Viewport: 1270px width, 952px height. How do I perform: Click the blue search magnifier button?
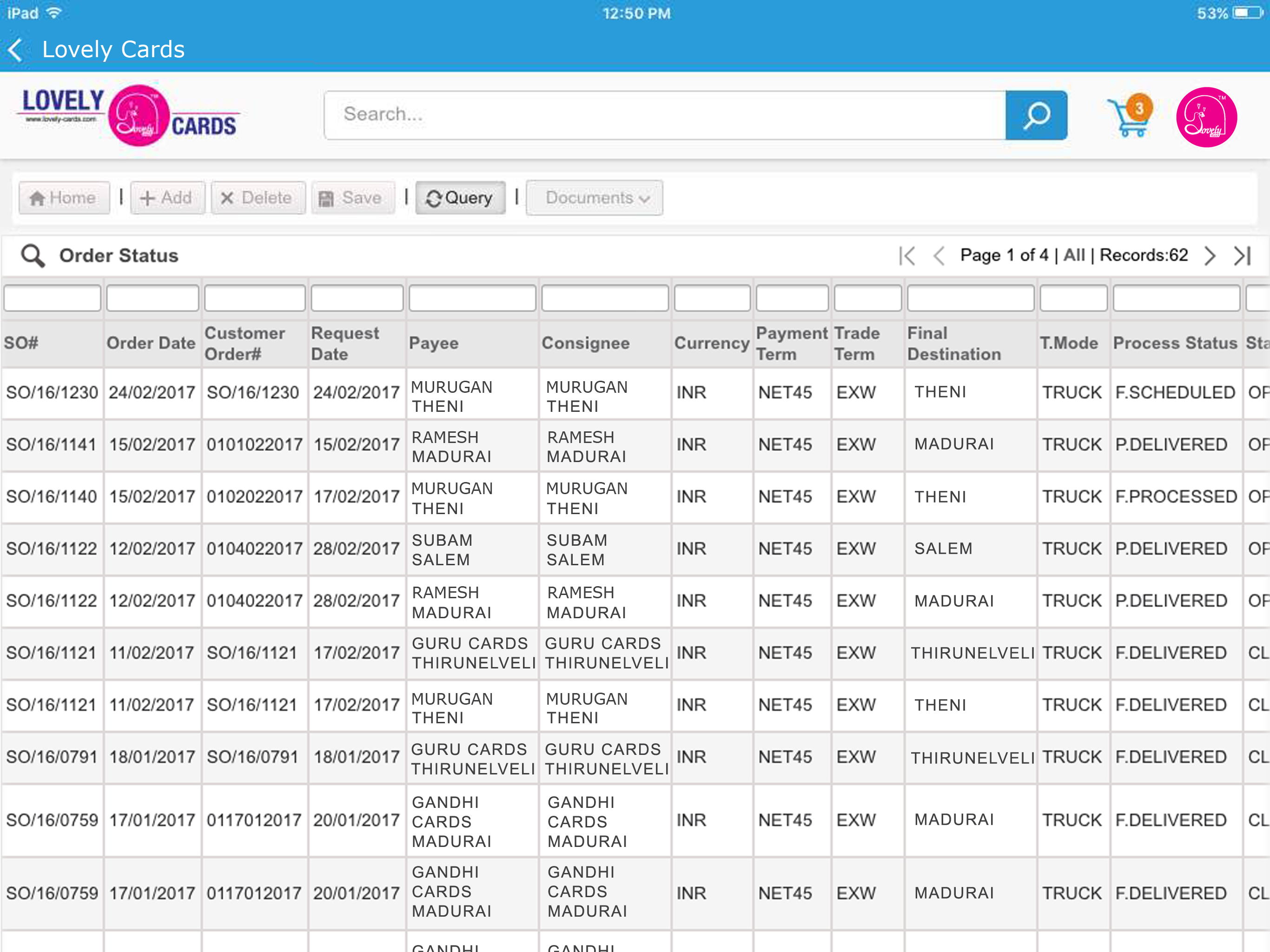(x=1036, y=115)
